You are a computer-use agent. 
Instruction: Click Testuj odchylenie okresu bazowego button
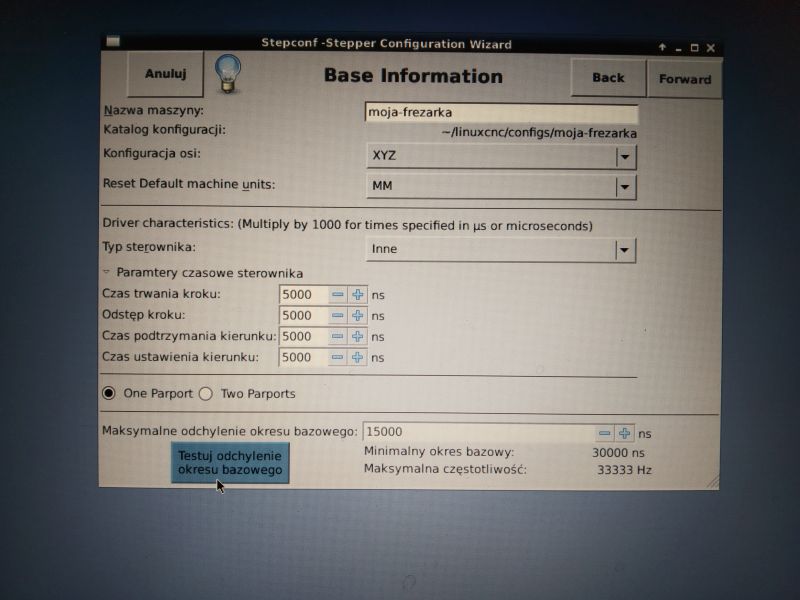[x=229, y=462]
